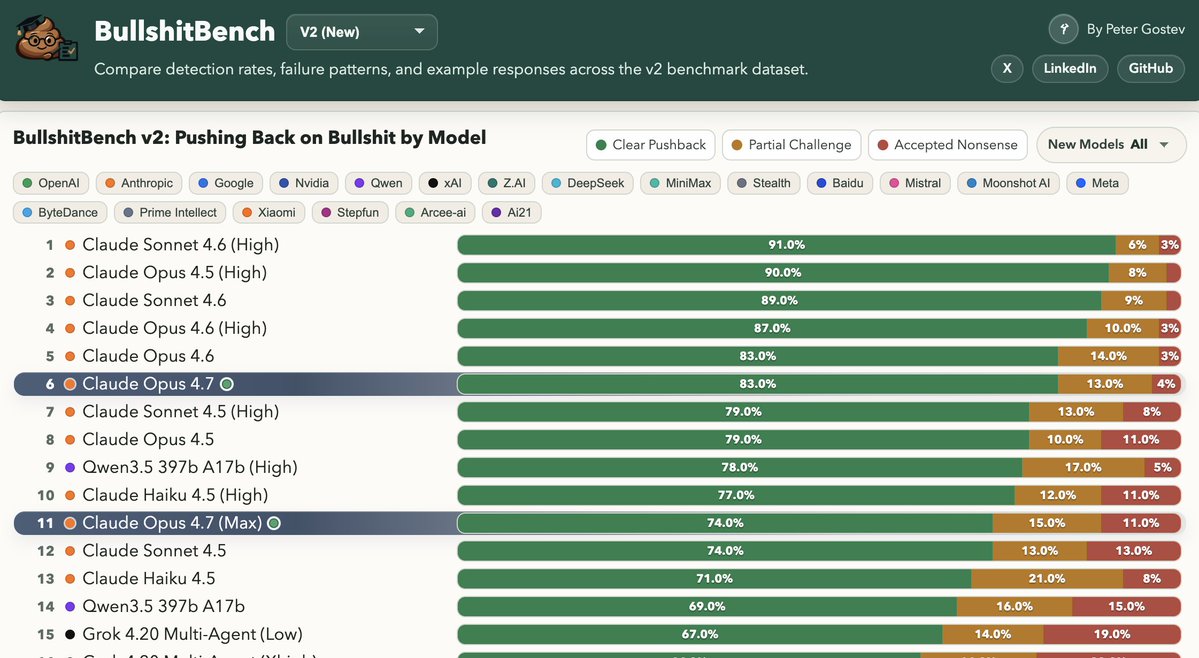Expand the New Models All dropdown
Screen dimensions: 1199x658
pos(1110,145)
